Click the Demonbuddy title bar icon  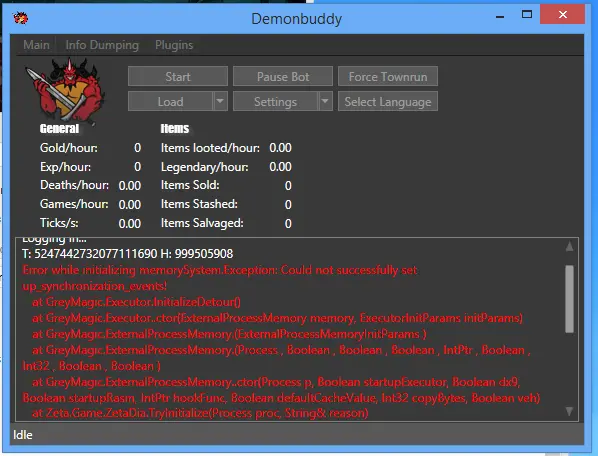tap(20, 18)
